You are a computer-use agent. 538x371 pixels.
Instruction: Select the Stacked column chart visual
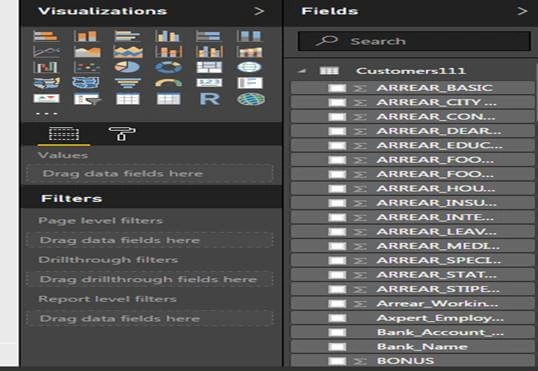coord(86,36)
